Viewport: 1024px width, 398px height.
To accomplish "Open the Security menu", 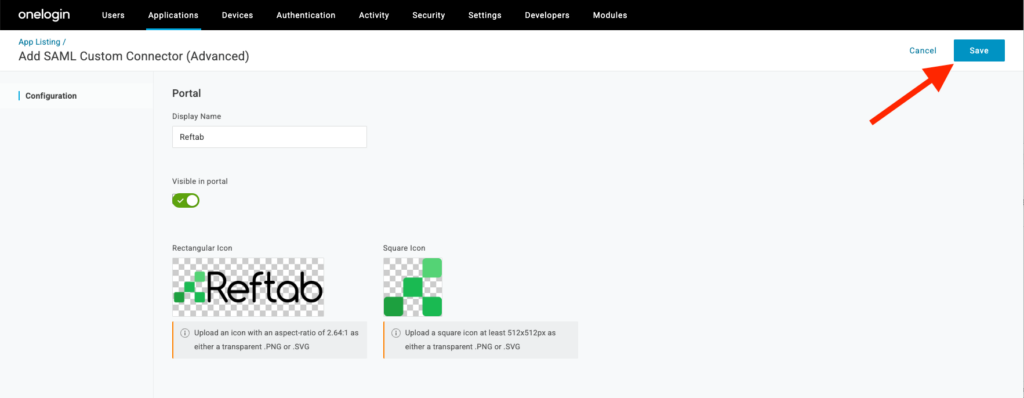I will [x=428, y=15].
